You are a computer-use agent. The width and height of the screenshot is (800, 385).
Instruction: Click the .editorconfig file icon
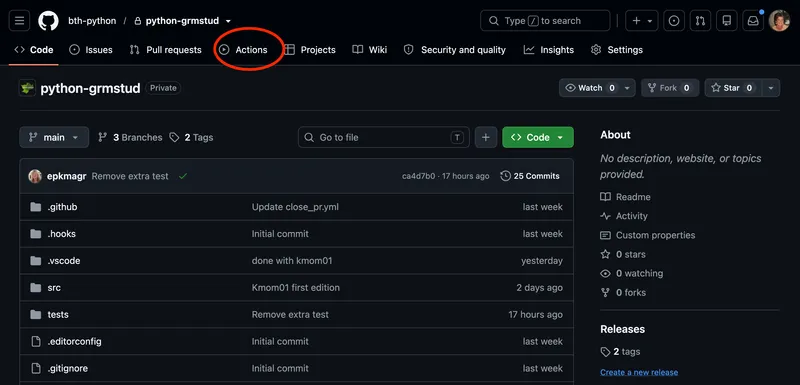click(36, 342)
